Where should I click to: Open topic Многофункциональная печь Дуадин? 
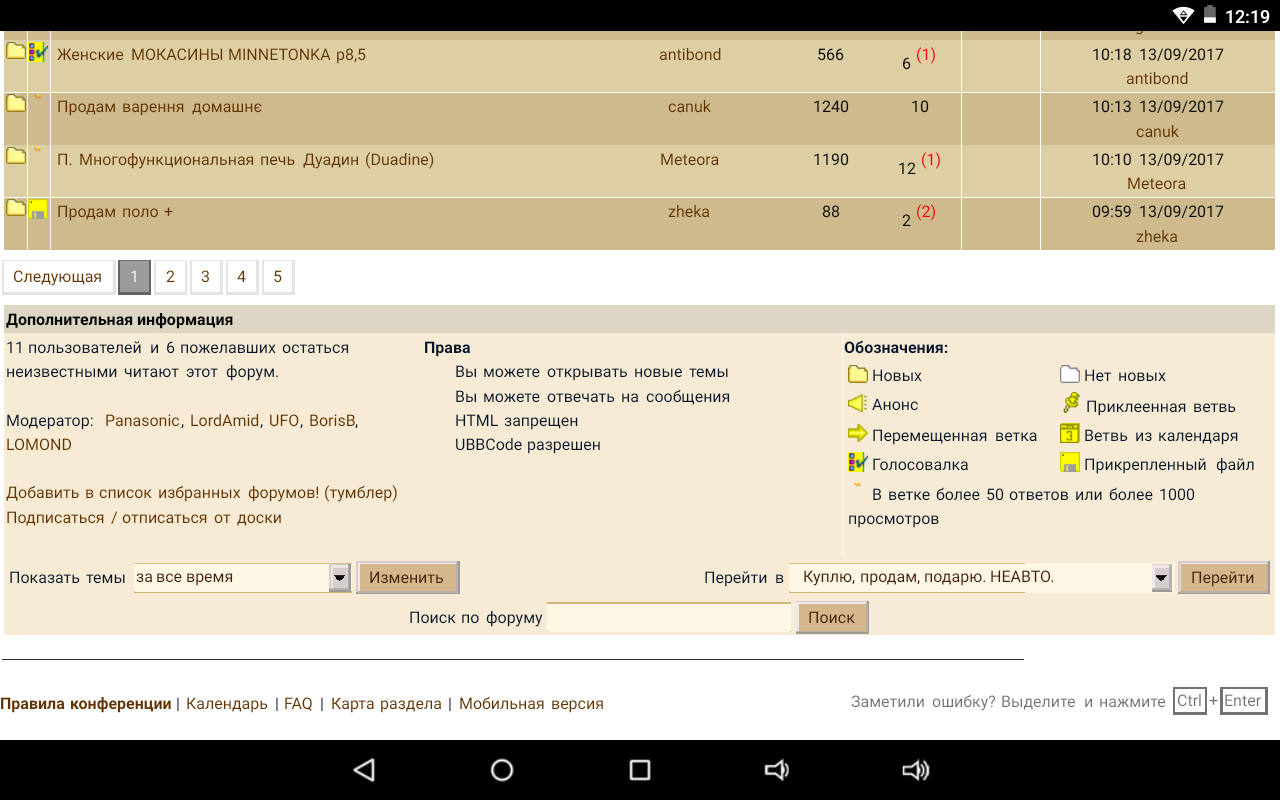pyautogui.click(x=245, y=160)
